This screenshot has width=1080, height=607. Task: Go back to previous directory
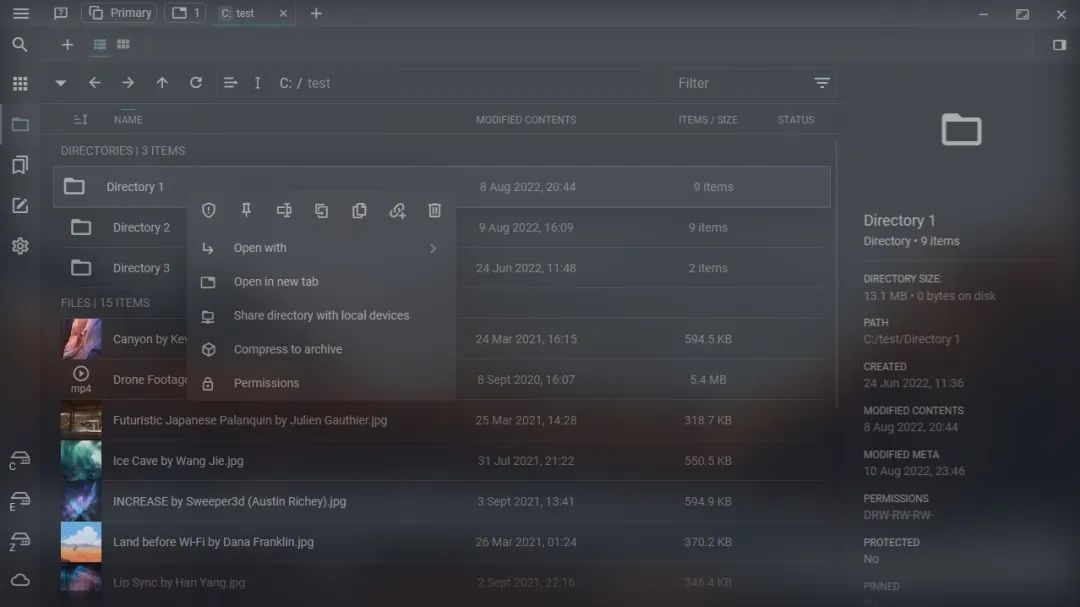(94, 83)
